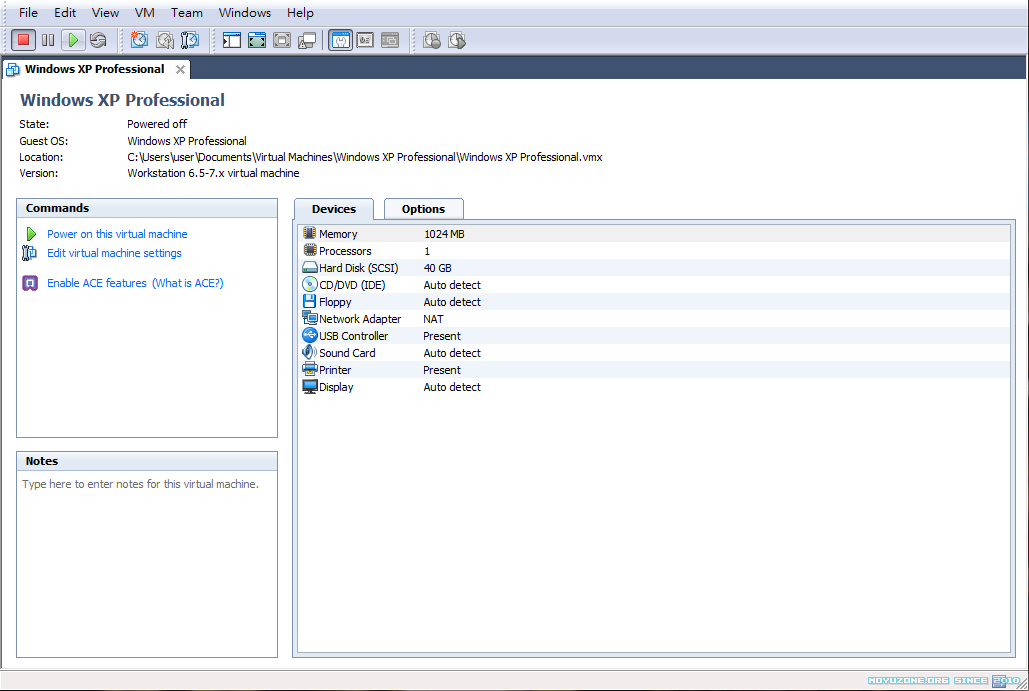The image size is (1029, 691).
Task: Open Edit virtual machine settings link
Action: click(x=114, y=253)
